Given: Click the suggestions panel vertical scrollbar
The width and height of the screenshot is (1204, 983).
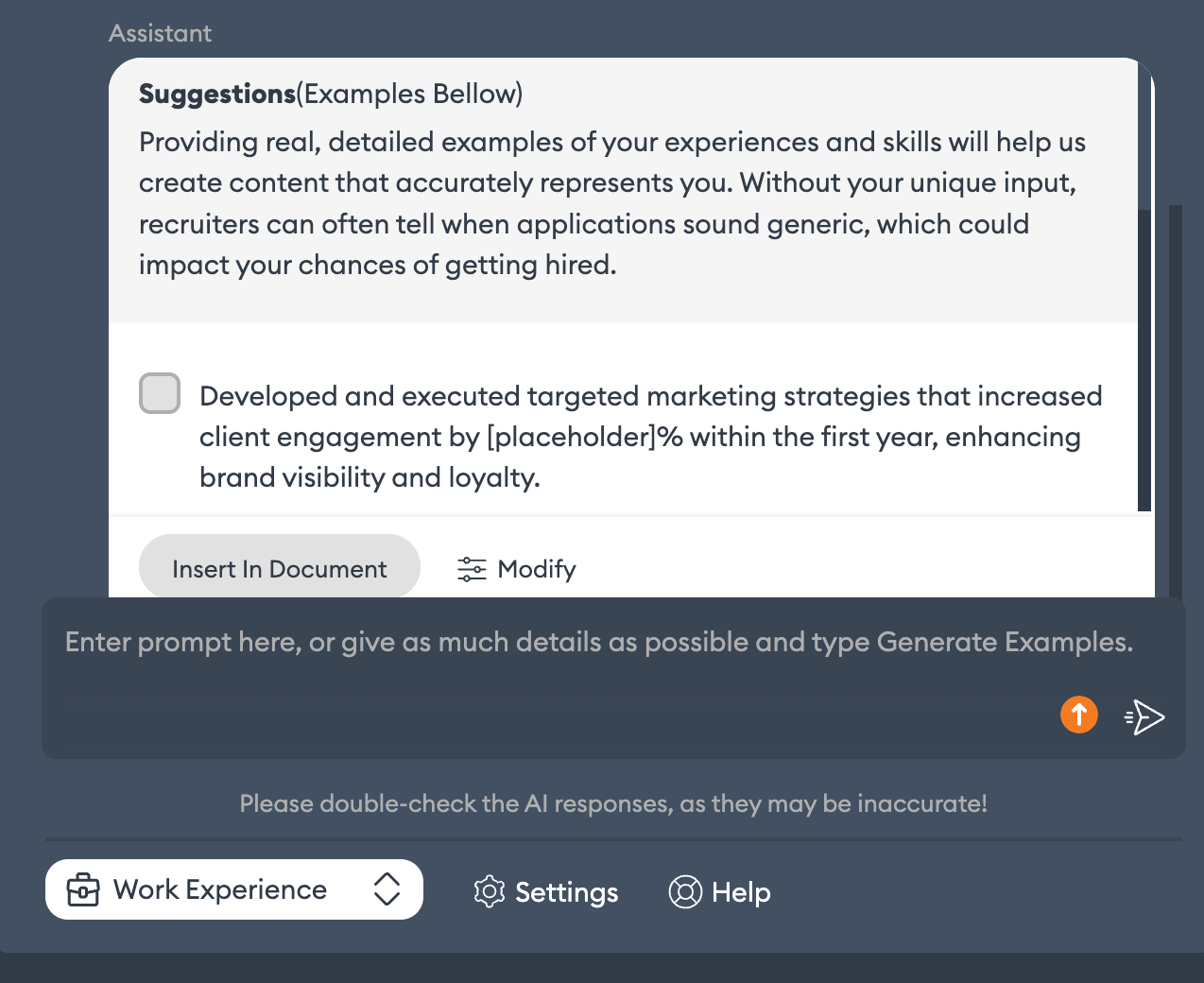Looking at the screenshot, I should (1144, 359).
